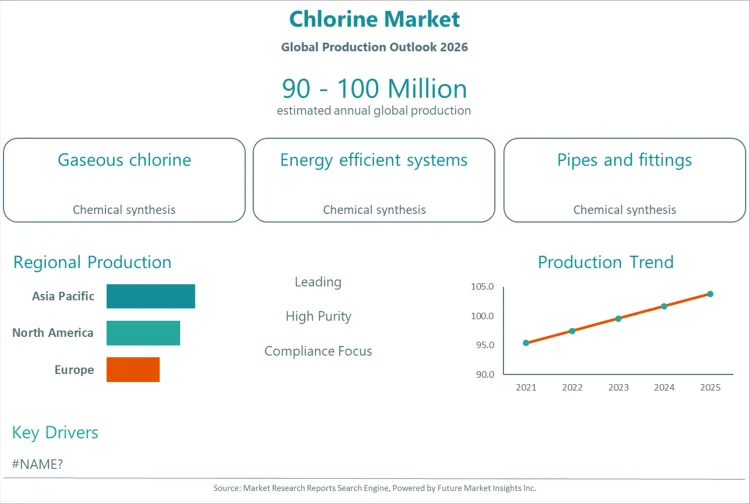Image resolution: width=750 pixels, height=504 pixels.
Task: Click the 105.0 y-axis label
Action: click(x=482, y=286)
